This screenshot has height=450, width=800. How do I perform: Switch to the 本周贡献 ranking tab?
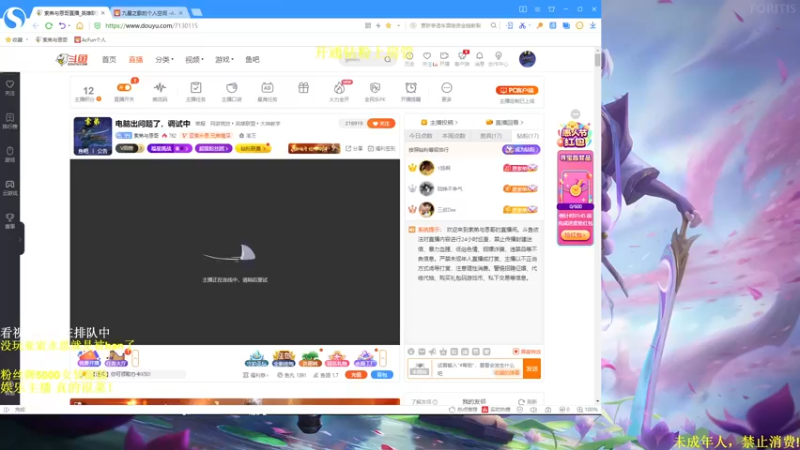point(454,136)
